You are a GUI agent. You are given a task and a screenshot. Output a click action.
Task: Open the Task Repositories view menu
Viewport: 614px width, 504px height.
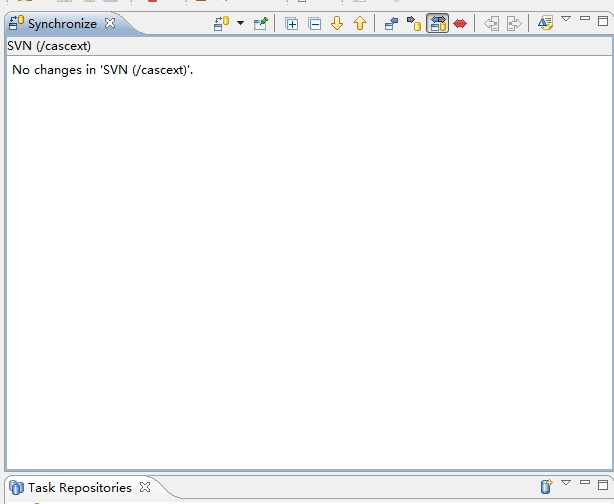click(566, 482)
